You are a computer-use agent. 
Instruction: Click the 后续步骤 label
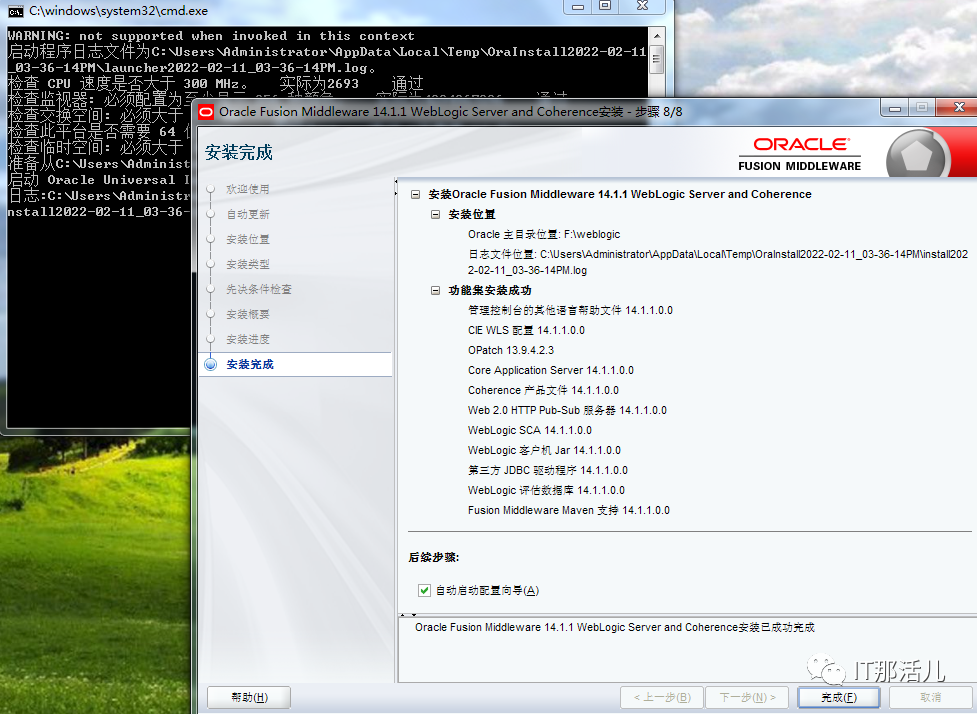434,558
